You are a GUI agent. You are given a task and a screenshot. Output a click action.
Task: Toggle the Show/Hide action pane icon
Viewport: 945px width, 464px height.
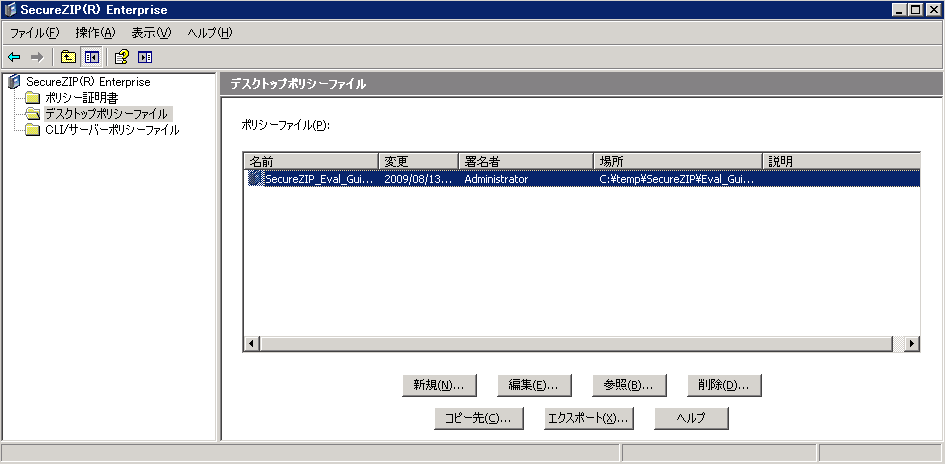click(145, 57)
